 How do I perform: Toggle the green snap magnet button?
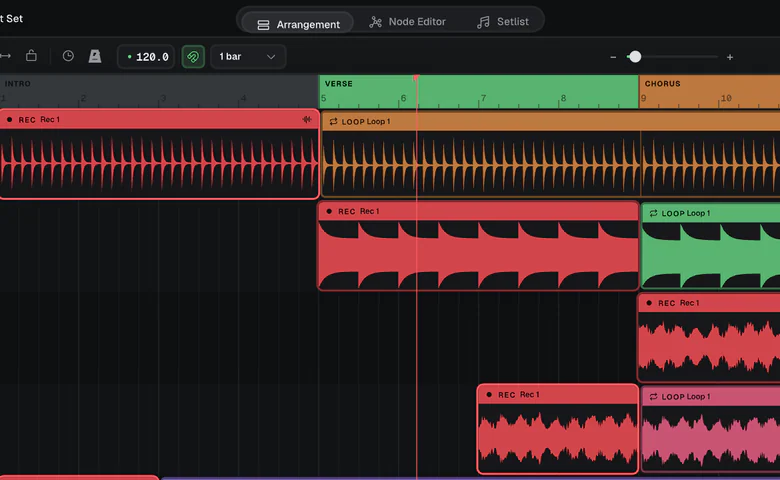coord(193,57)
